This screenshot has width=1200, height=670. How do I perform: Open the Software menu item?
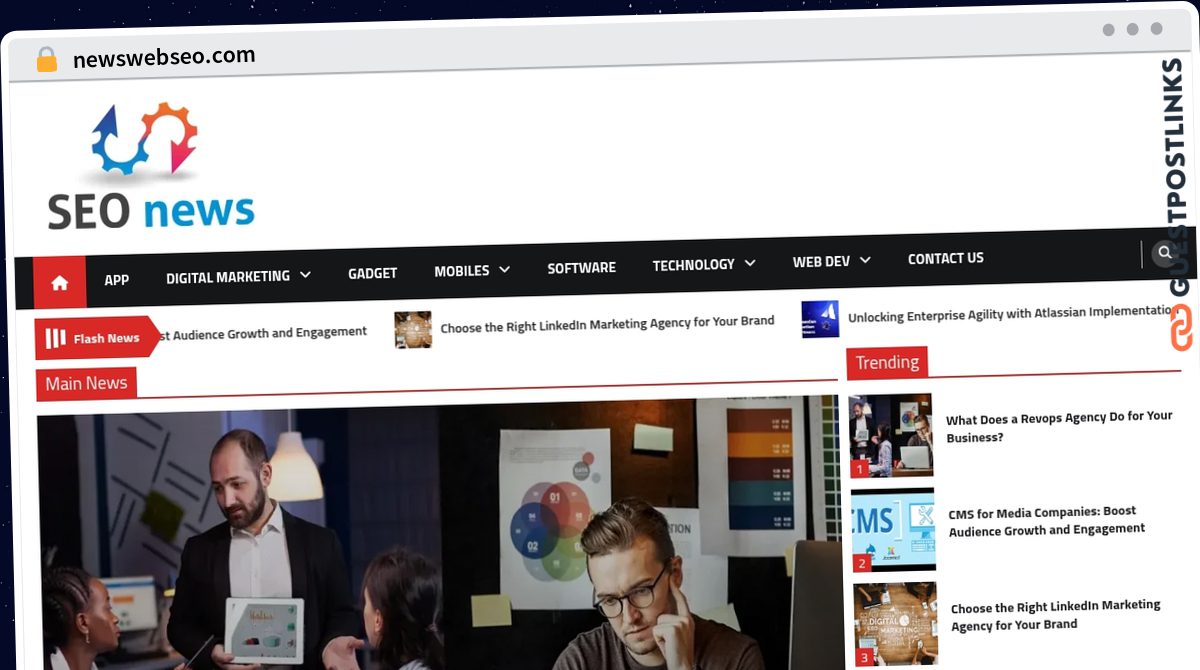[582, 268]
